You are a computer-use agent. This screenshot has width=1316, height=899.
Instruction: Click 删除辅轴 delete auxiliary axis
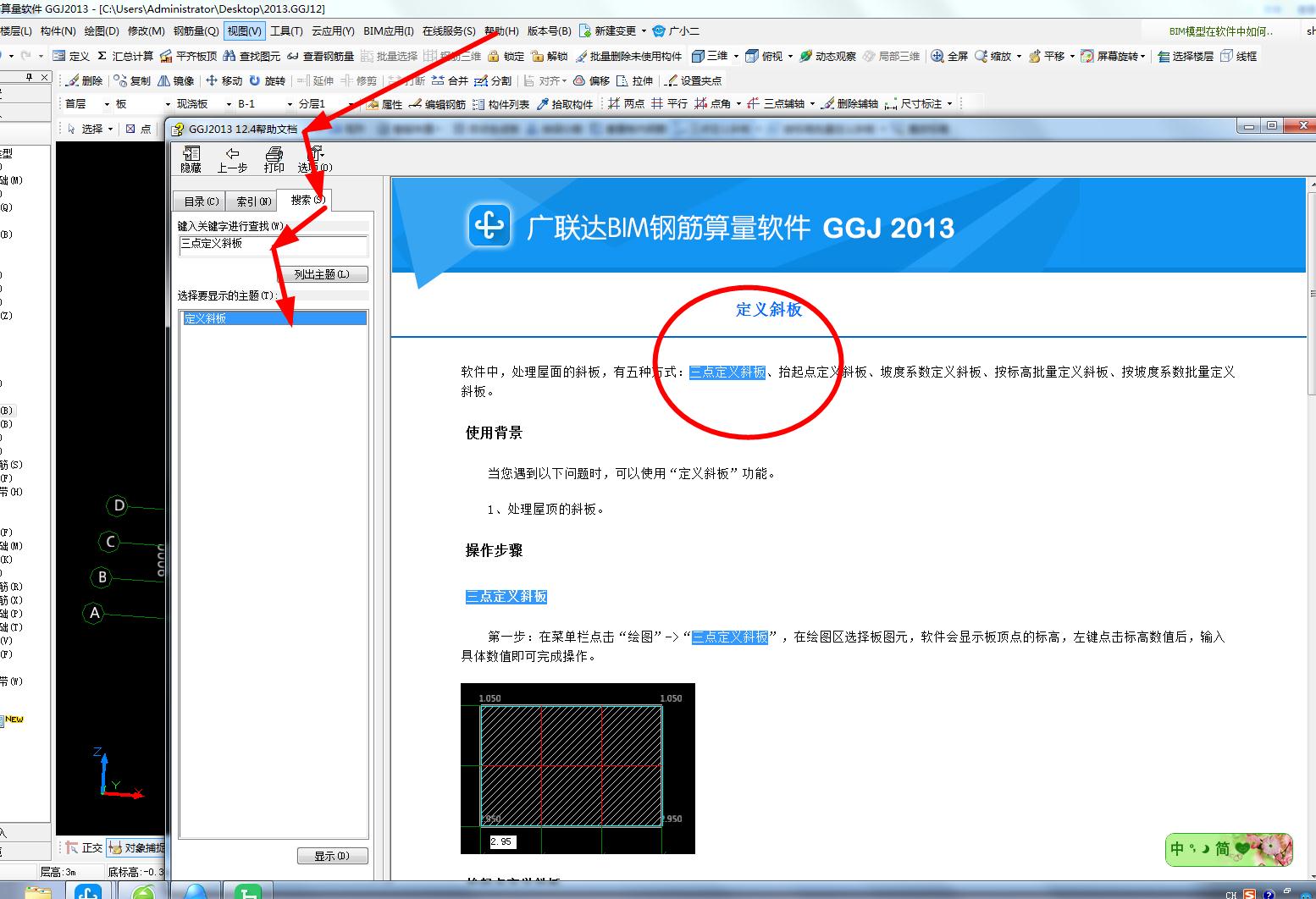point(849,103)
